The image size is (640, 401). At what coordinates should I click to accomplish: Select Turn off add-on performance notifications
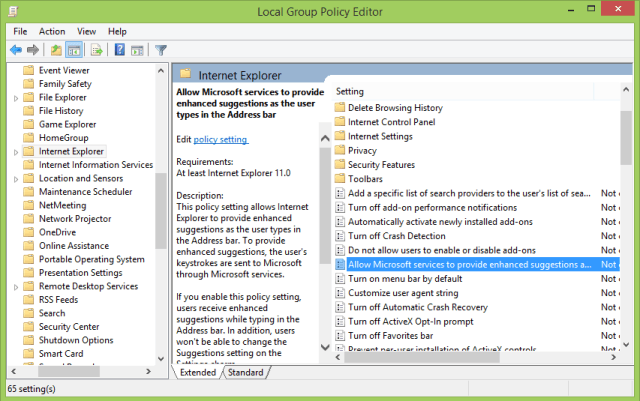[432, 207]
